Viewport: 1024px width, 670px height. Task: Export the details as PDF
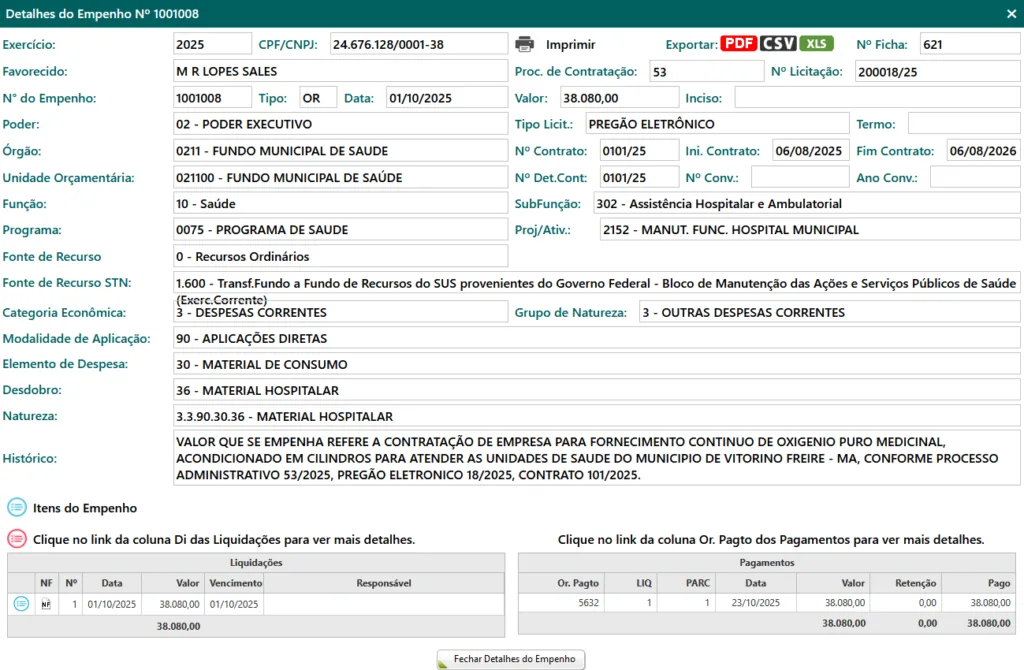click(739, 44)
